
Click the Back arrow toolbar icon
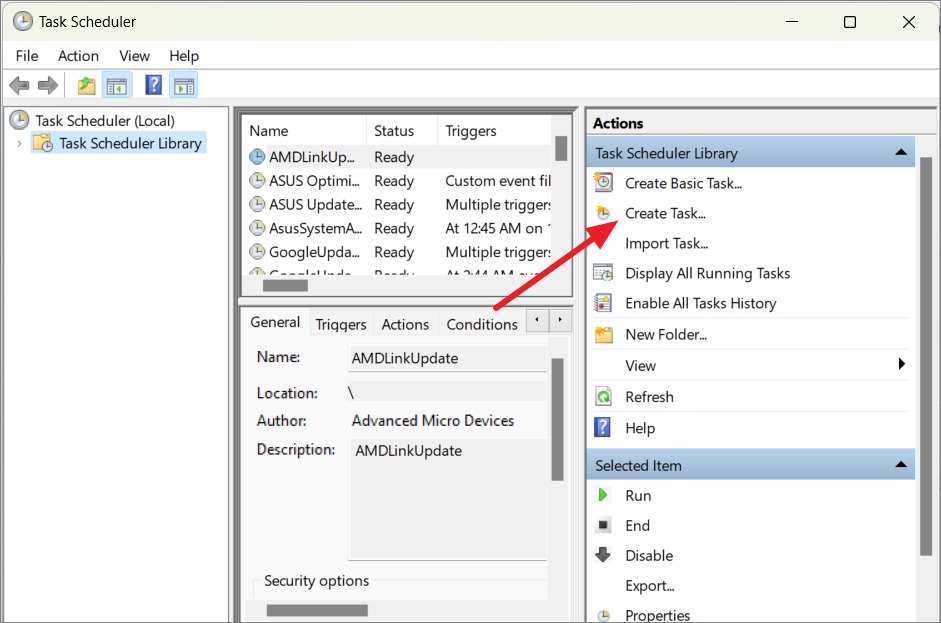click(19, 85)
